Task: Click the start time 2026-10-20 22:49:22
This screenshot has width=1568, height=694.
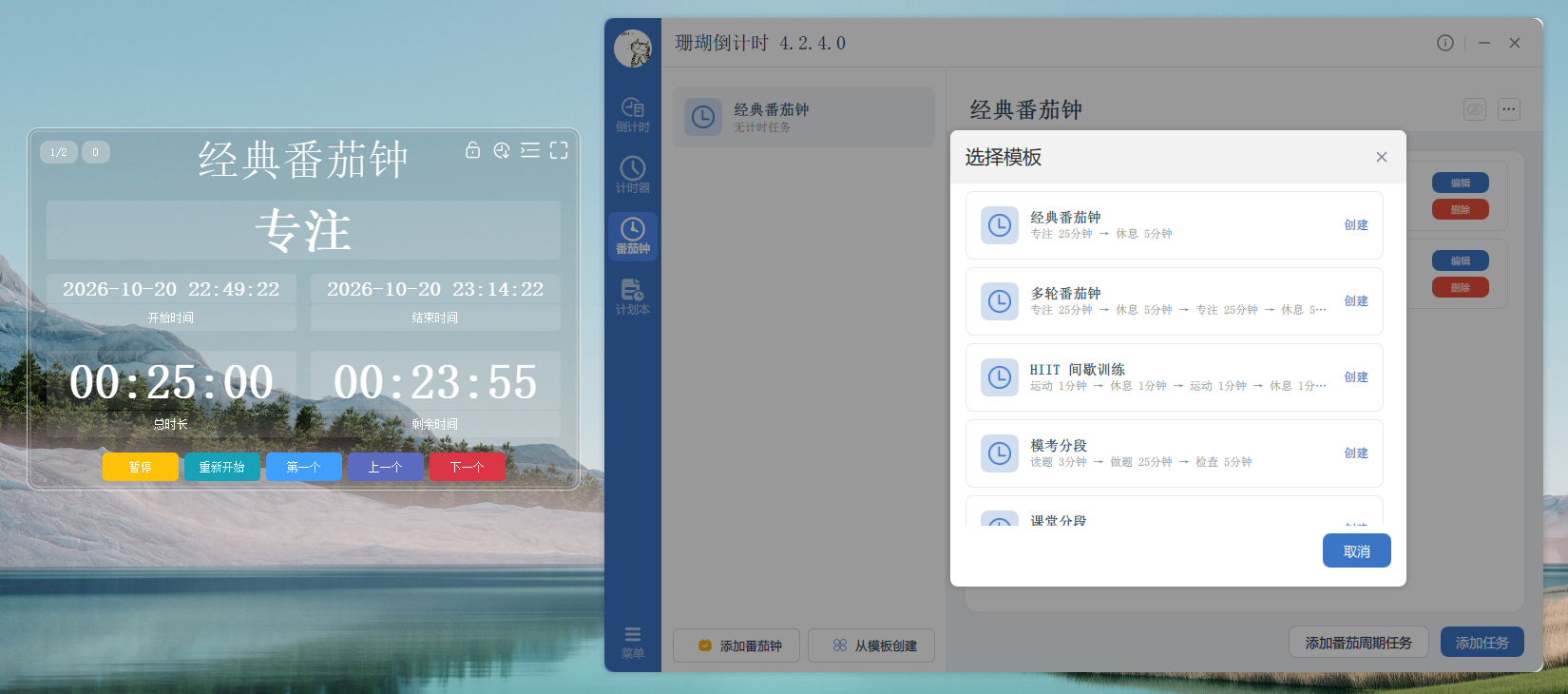Action: [171, 289]
